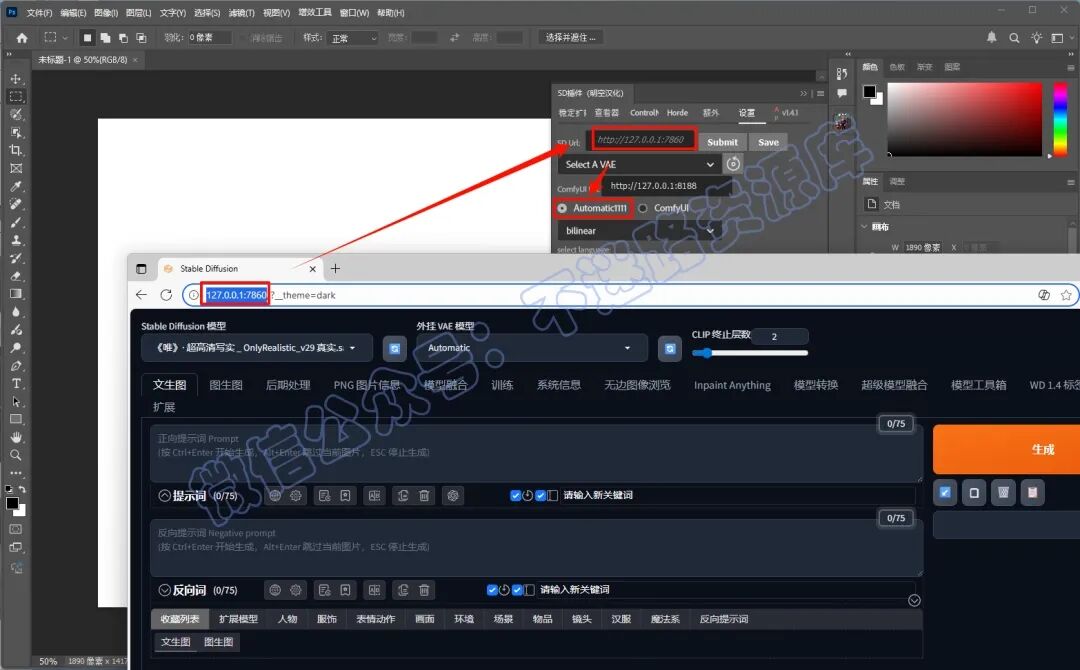Select the Hand tool
This screenshot has height=670, width=1080.
coord(16,437)
